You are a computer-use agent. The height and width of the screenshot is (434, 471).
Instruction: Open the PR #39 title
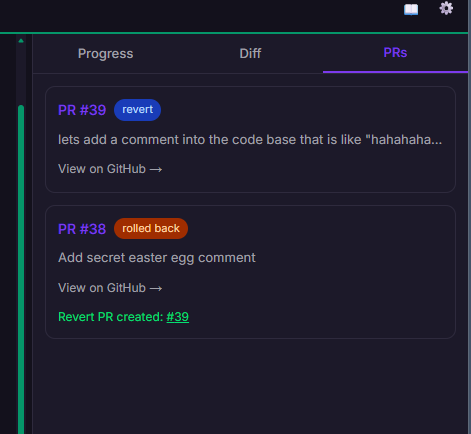(82, 110)
